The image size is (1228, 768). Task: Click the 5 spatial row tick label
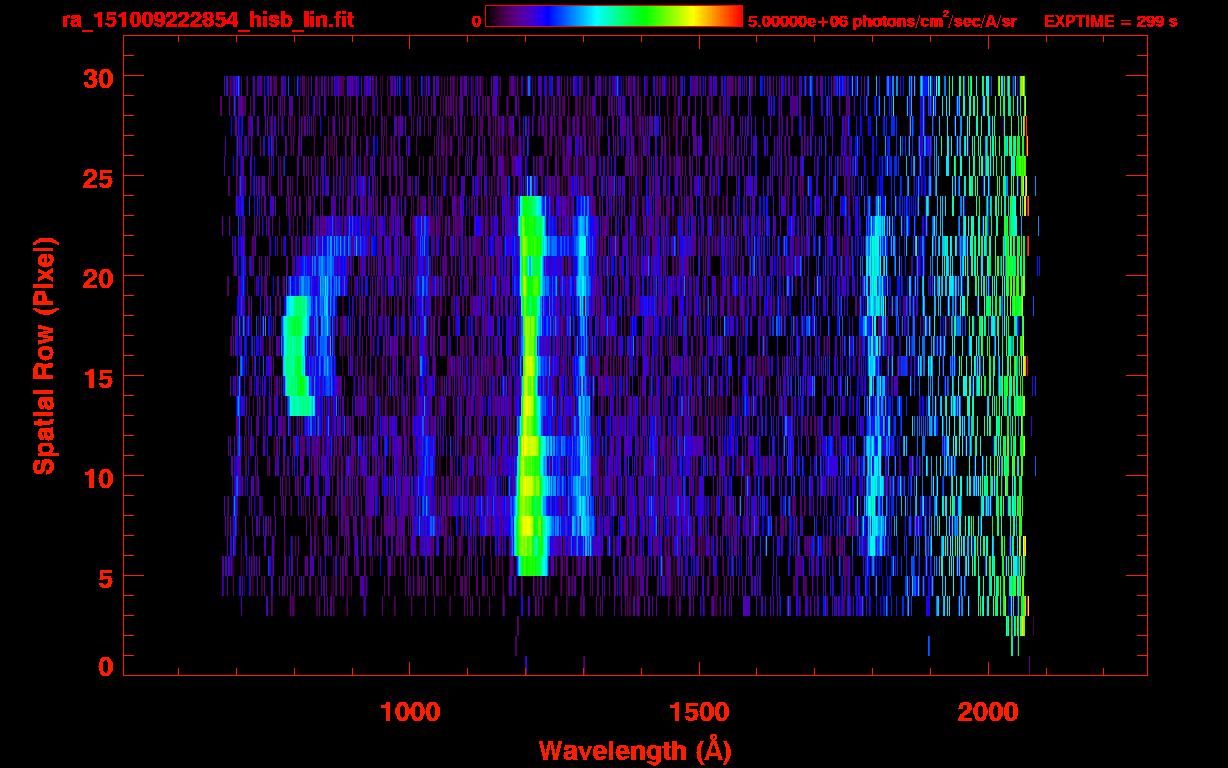[x=106, y=577]
